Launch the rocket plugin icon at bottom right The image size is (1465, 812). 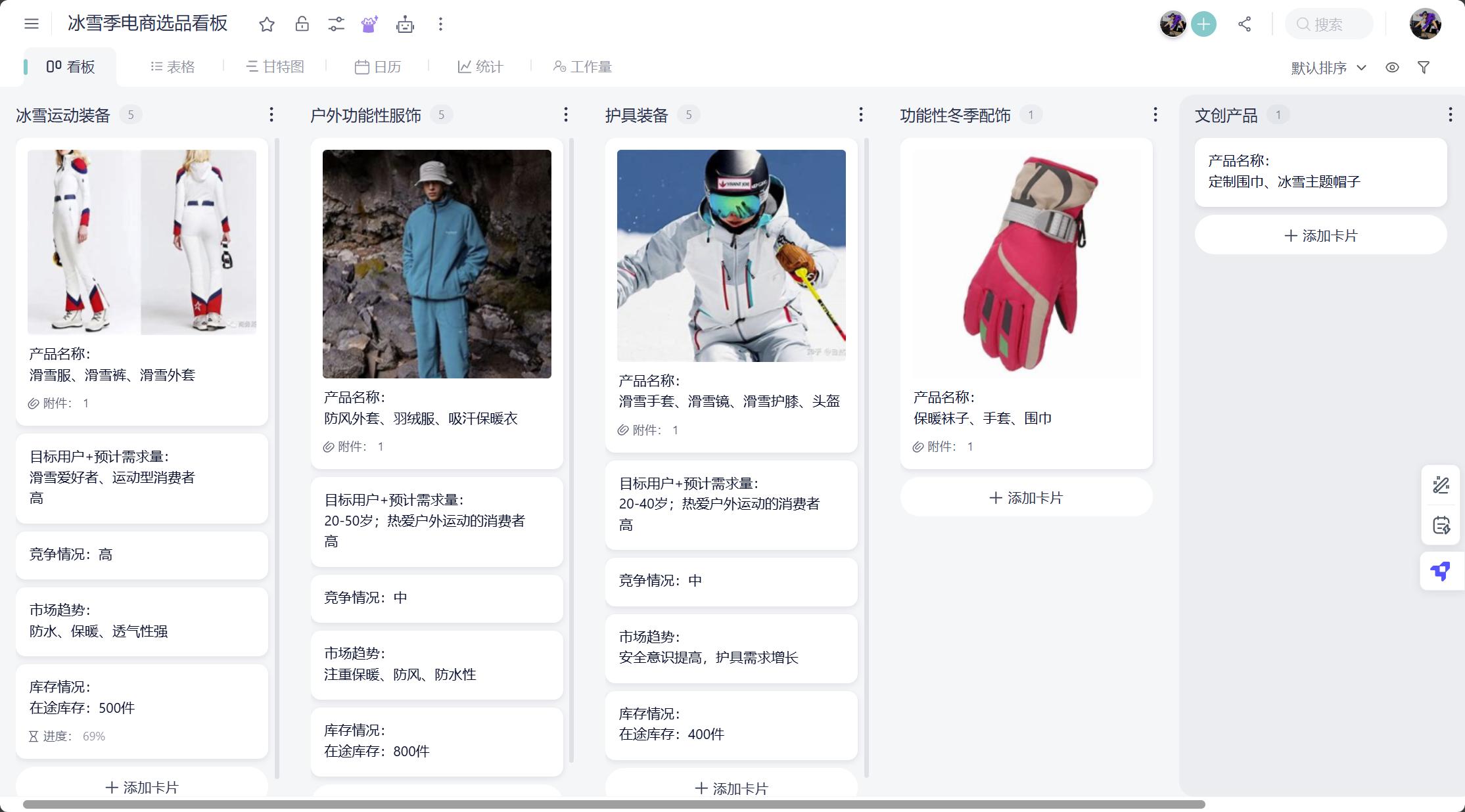click(x=1441, y=571)
